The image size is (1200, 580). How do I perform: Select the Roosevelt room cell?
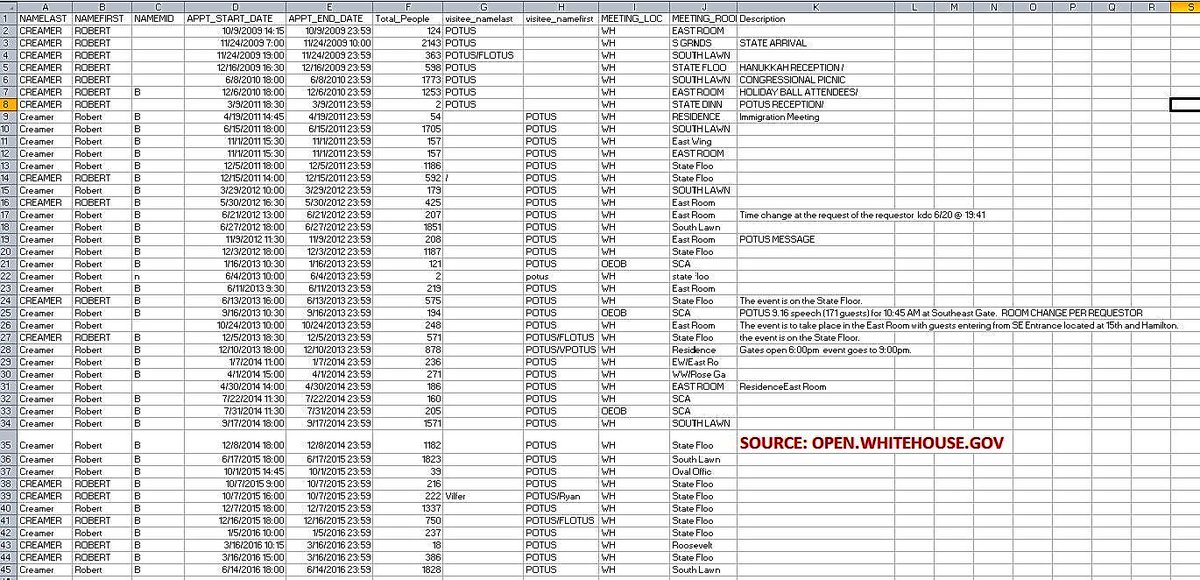click(703, 545)
